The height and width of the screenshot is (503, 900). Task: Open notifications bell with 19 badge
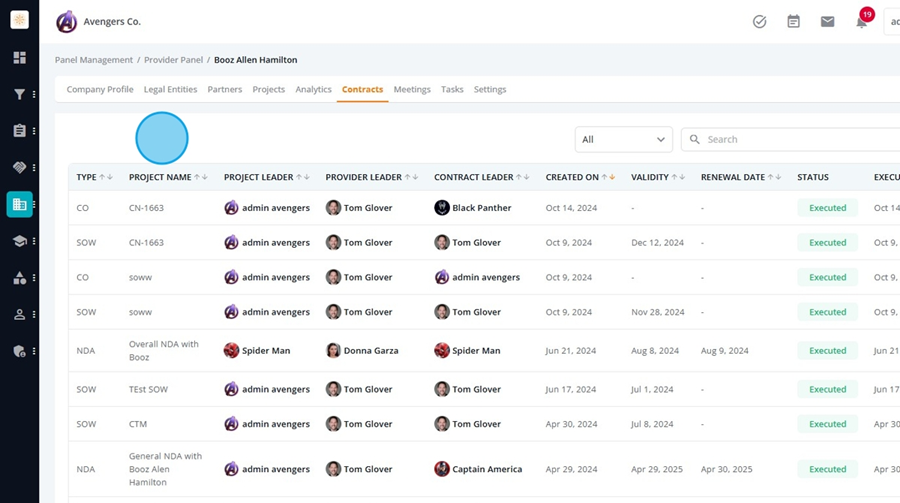(863, 19)
